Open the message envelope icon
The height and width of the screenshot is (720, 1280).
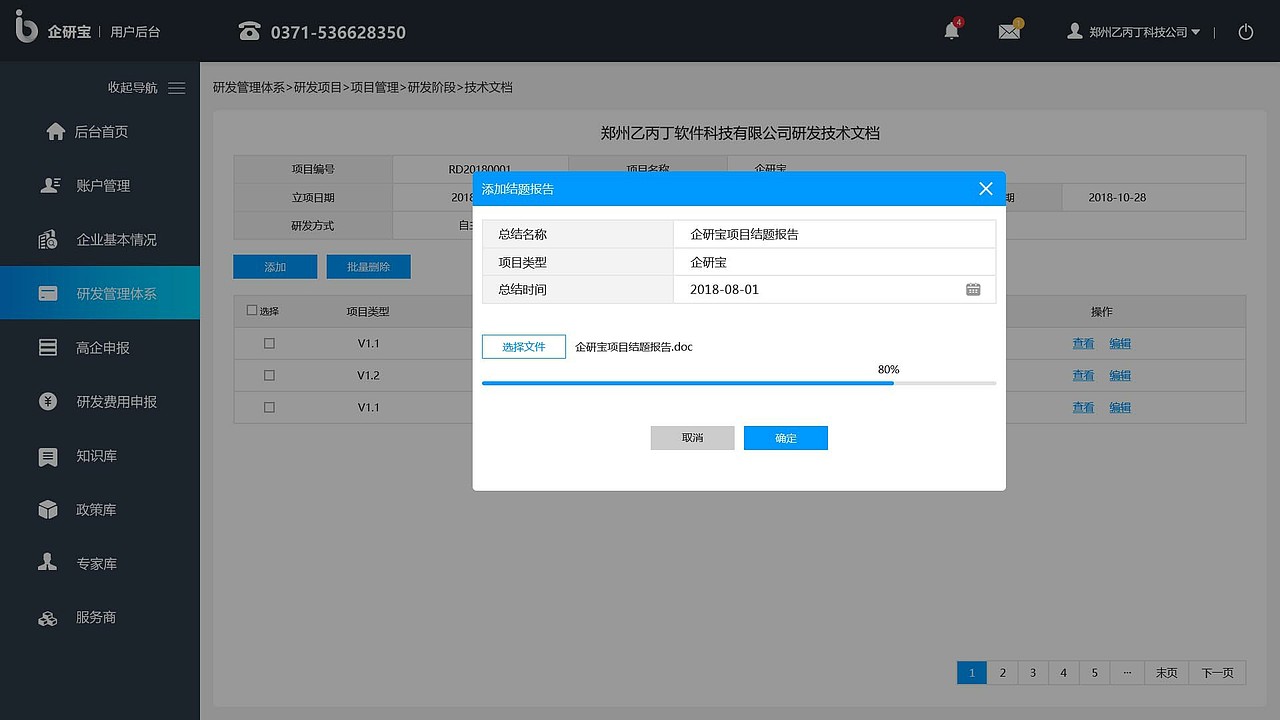pos(1008,31)
